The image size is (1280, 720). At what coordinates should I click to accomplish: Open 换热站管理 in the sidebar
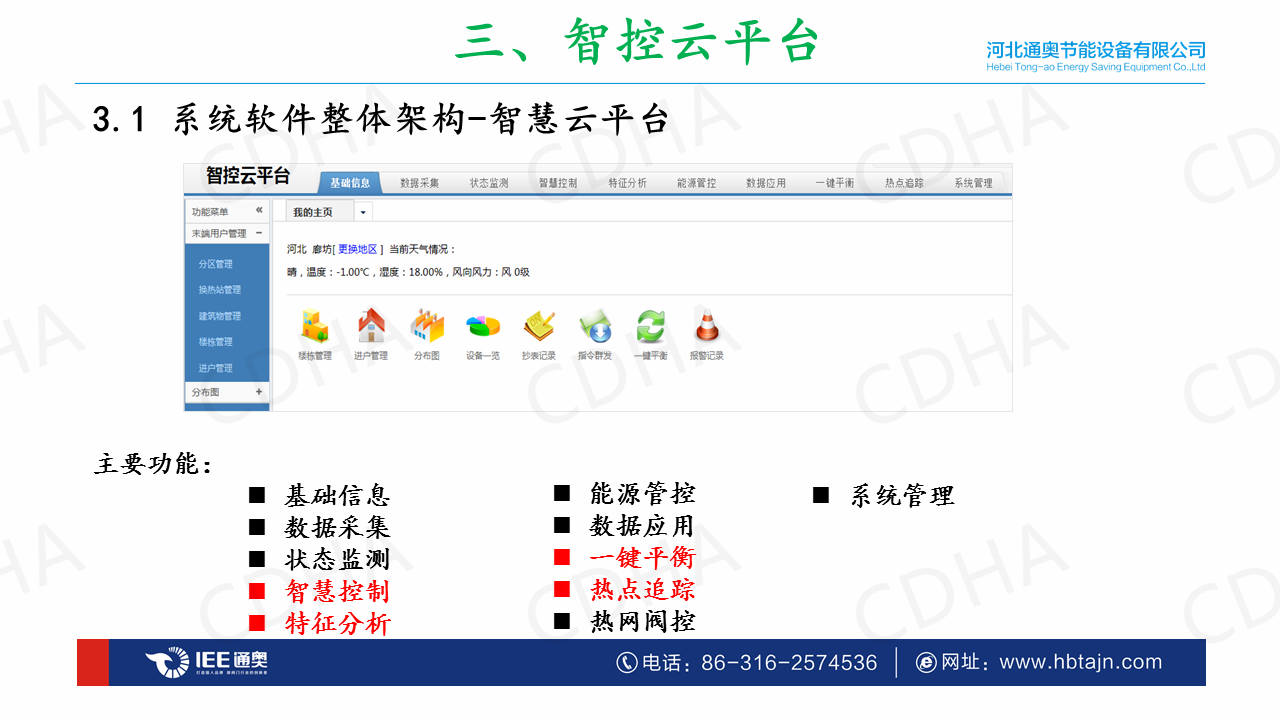[220, 290]
